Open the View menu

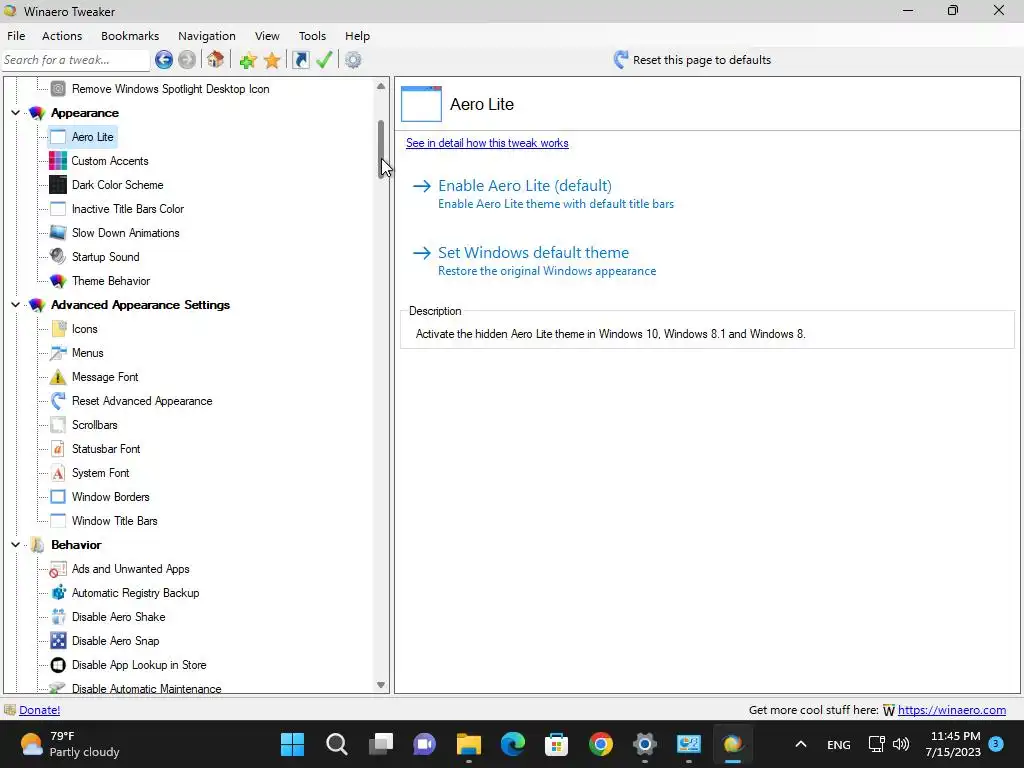coord(267,36)
